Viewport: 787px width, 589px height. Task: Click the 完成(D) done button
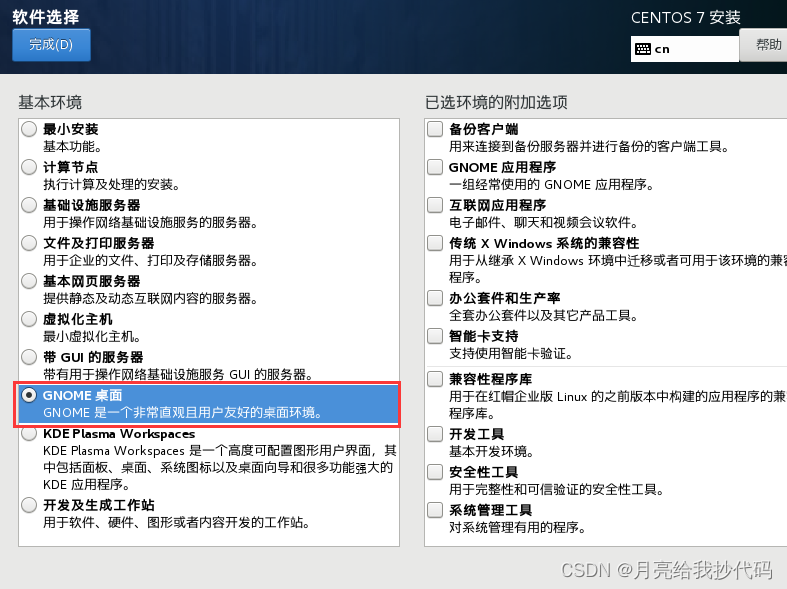coord(51,45)
